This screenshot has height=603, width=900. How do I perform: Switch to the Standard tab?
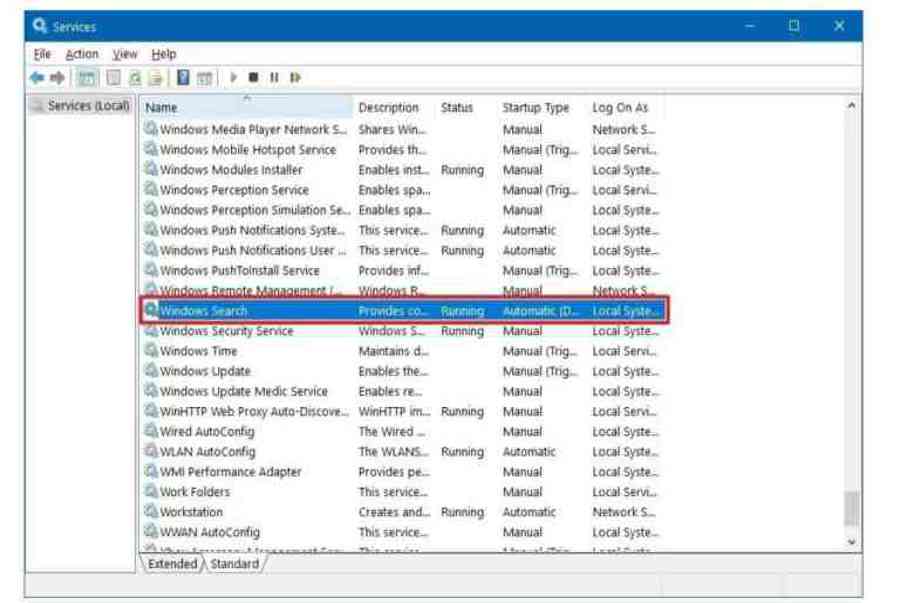[x=234, y=563]
